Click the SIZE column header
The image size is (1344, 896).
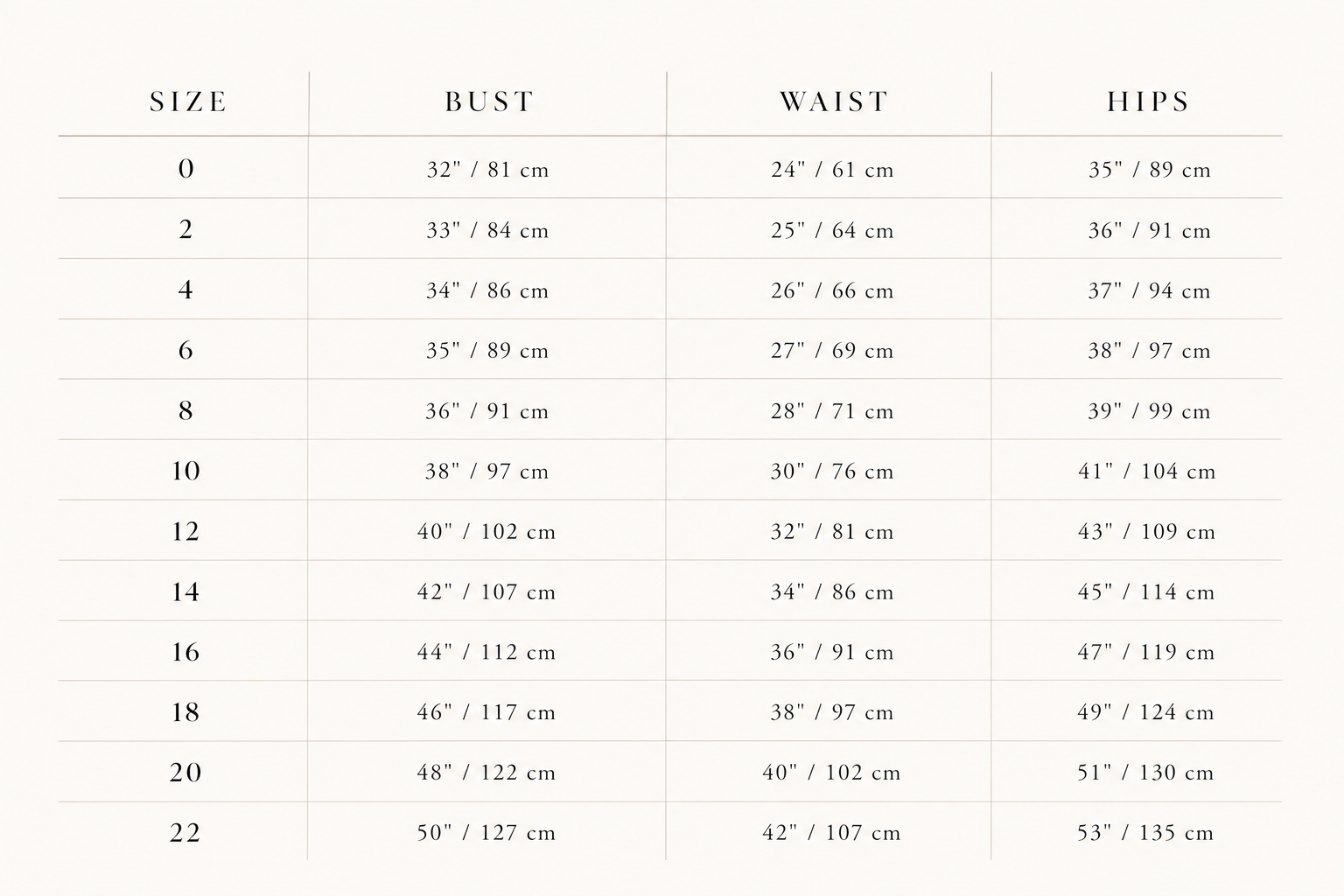[x=188, y=102]
